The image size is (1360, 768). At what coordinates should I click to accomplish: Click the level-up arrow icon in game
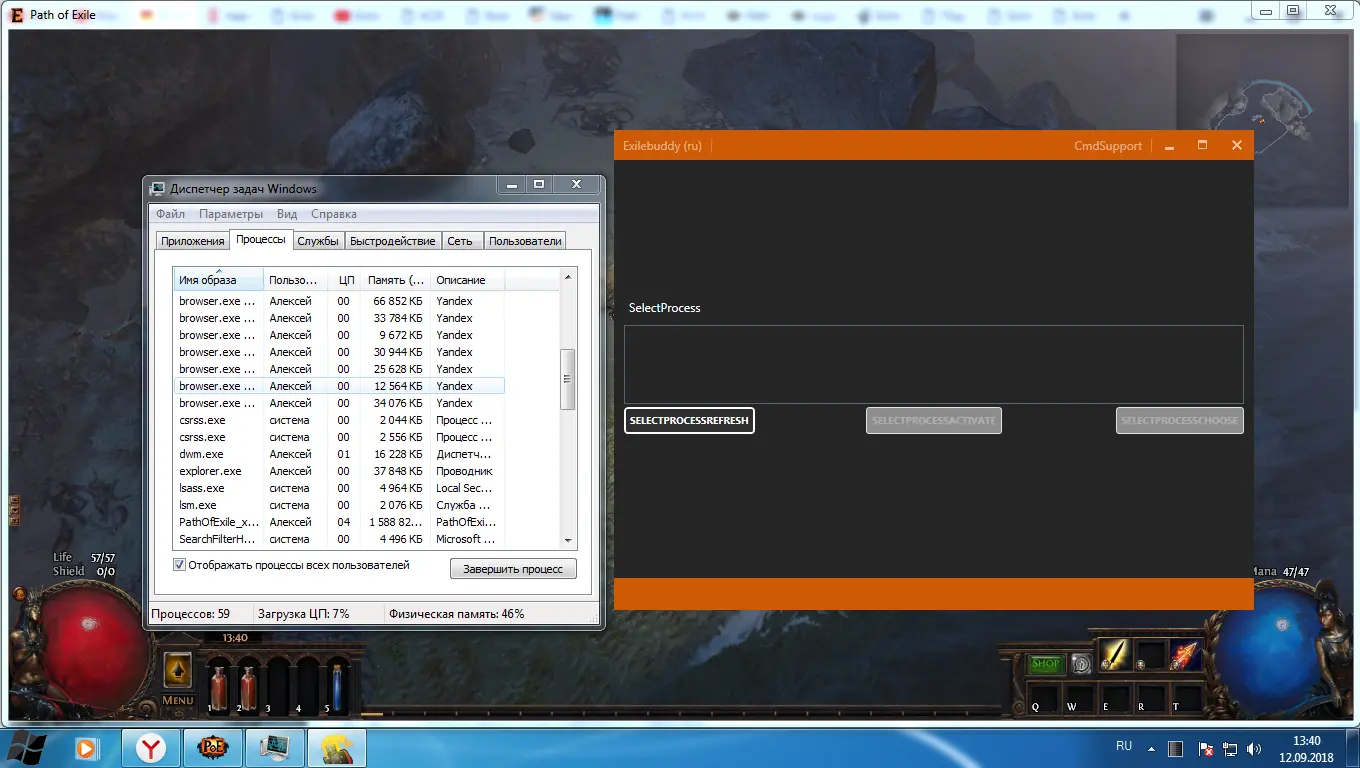(178, 668)
